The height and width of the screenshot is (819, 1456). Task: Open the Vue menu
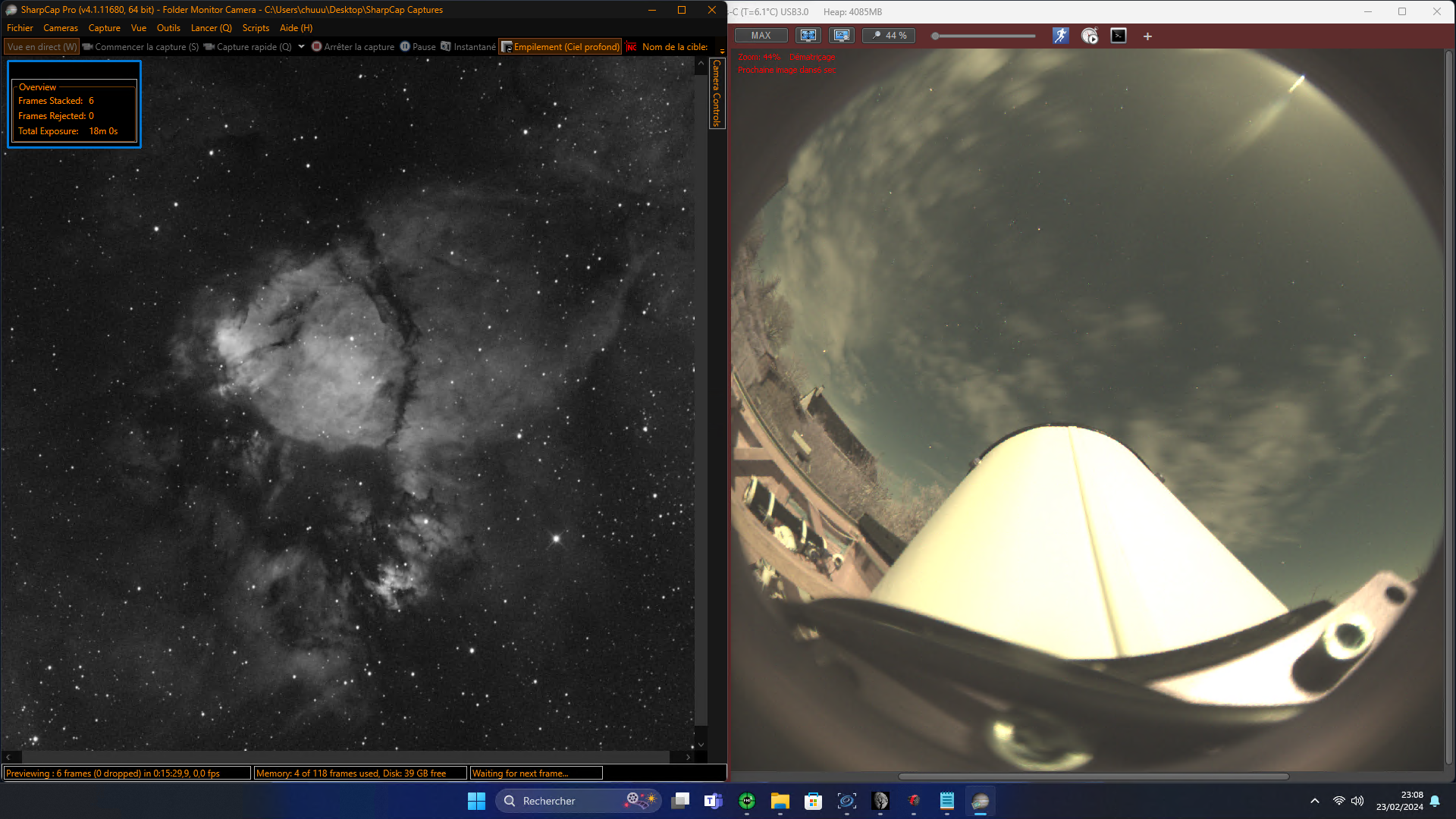(139, 28)
